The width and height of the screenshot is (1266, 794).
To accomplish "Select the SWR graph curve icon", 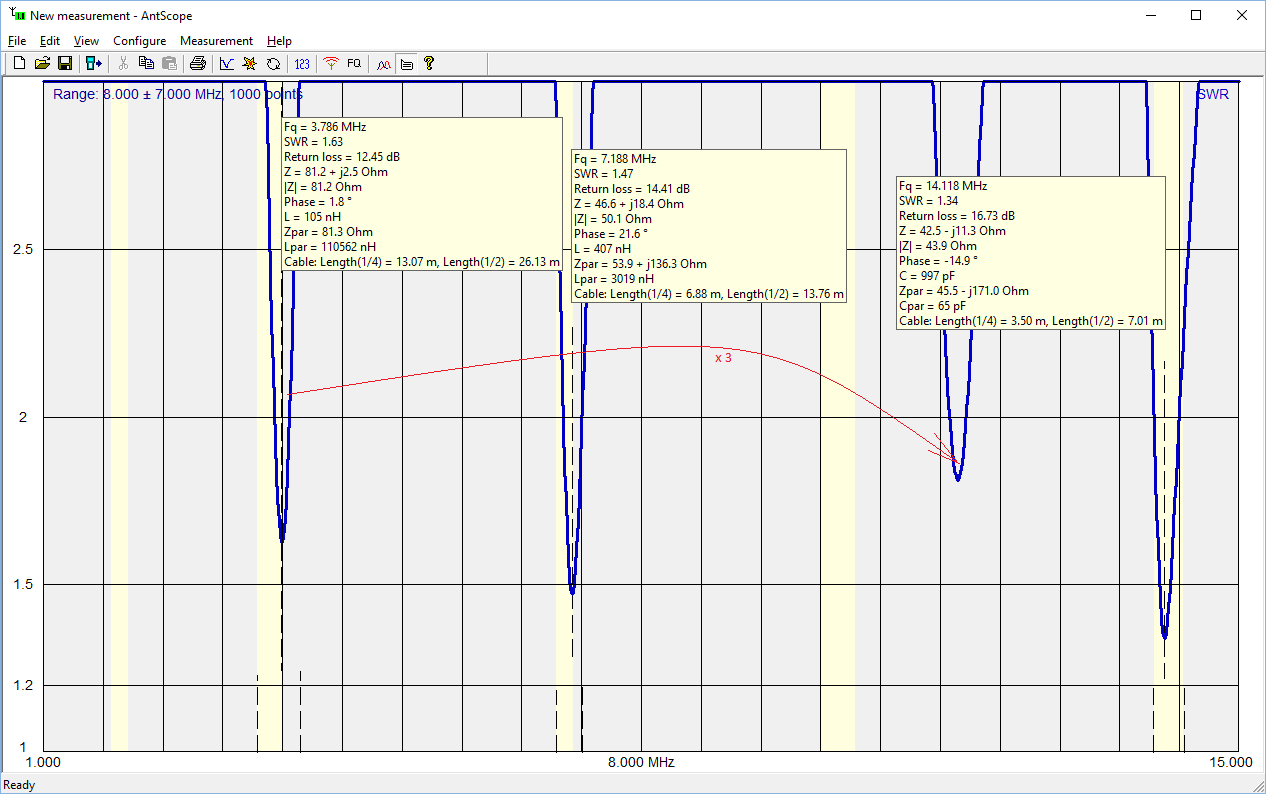I will click(227, 64).
